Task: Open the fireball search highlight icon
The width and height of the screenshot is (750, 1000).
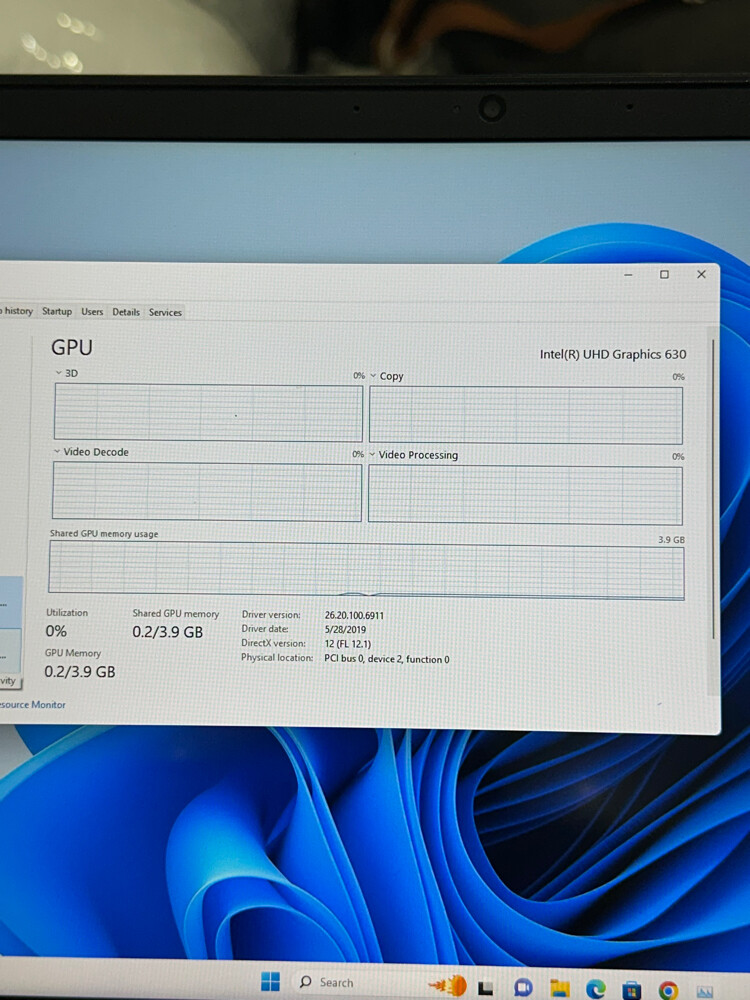Action: point(448,985)
